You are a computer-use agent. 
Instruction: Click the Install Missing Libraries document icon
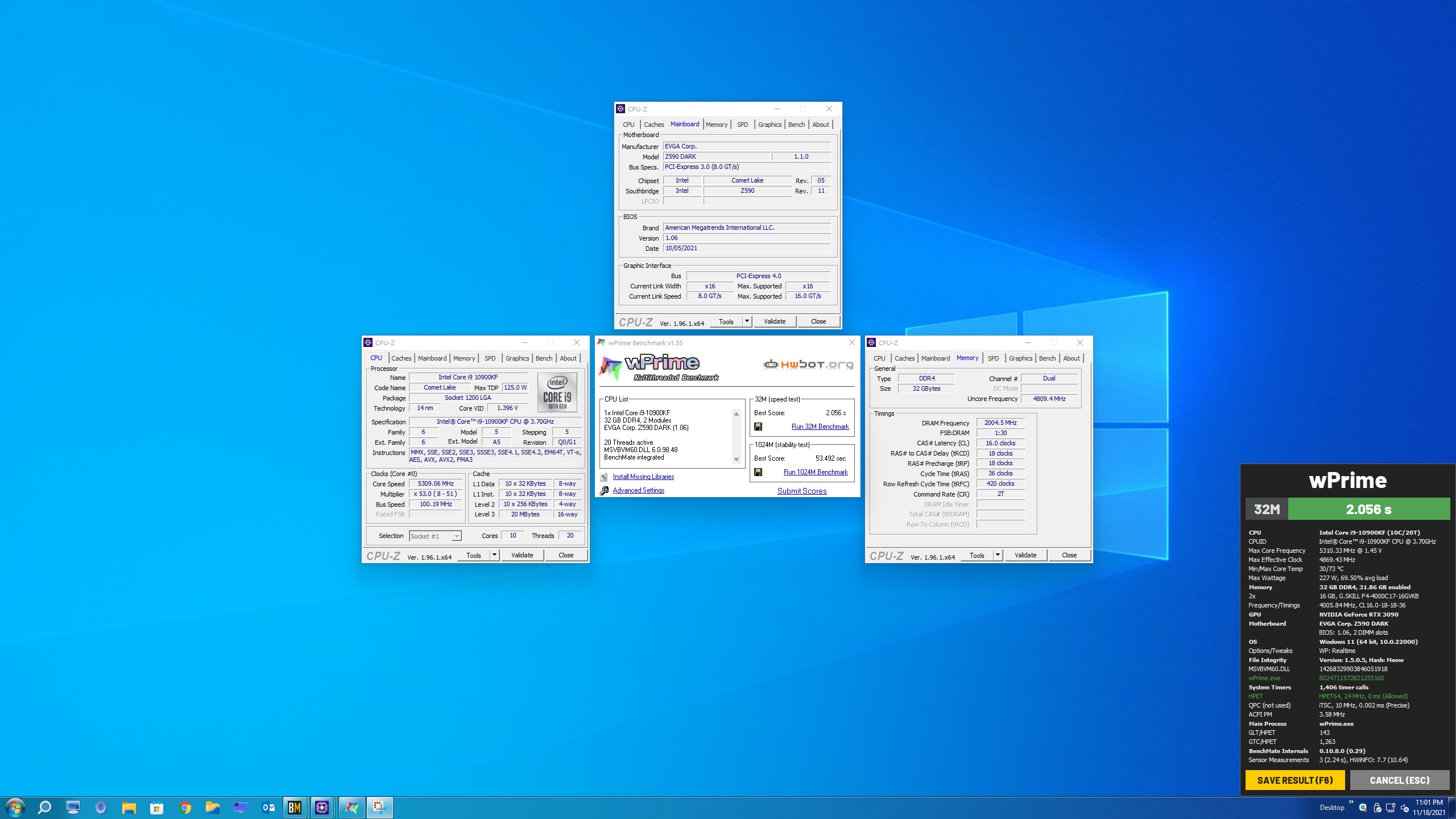click(x=604, y=477)
